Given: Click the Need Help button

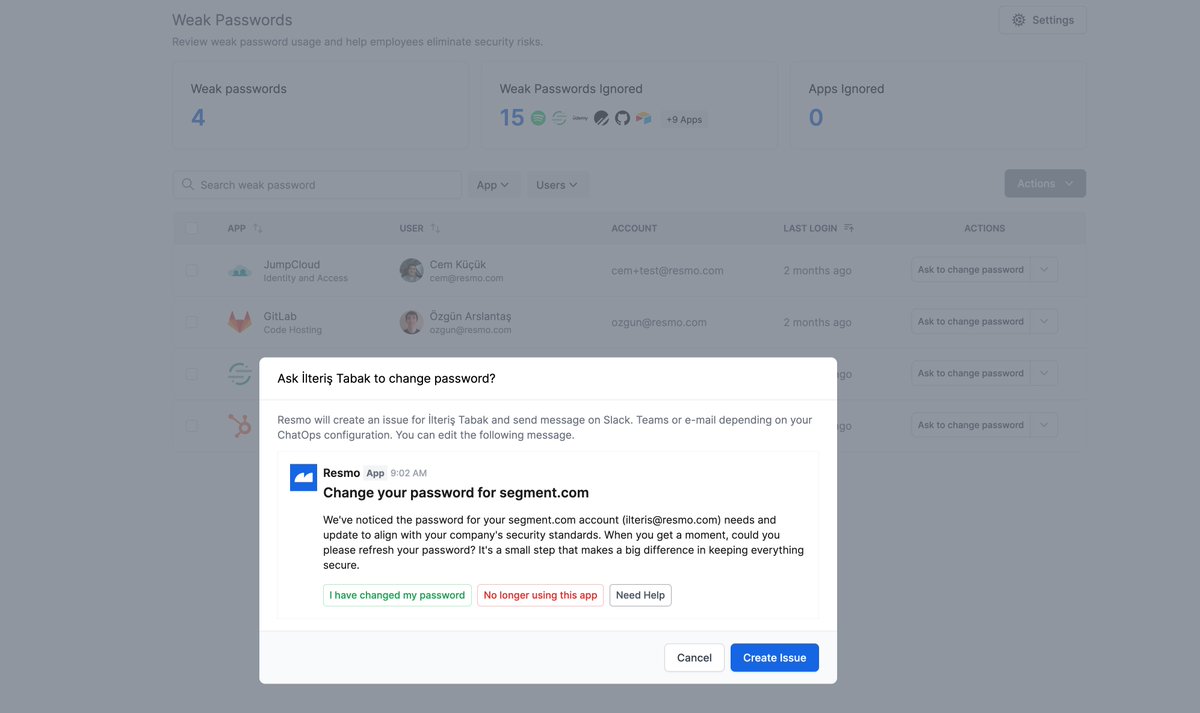Looking at the screenshot, I should [x=640, y=595].
